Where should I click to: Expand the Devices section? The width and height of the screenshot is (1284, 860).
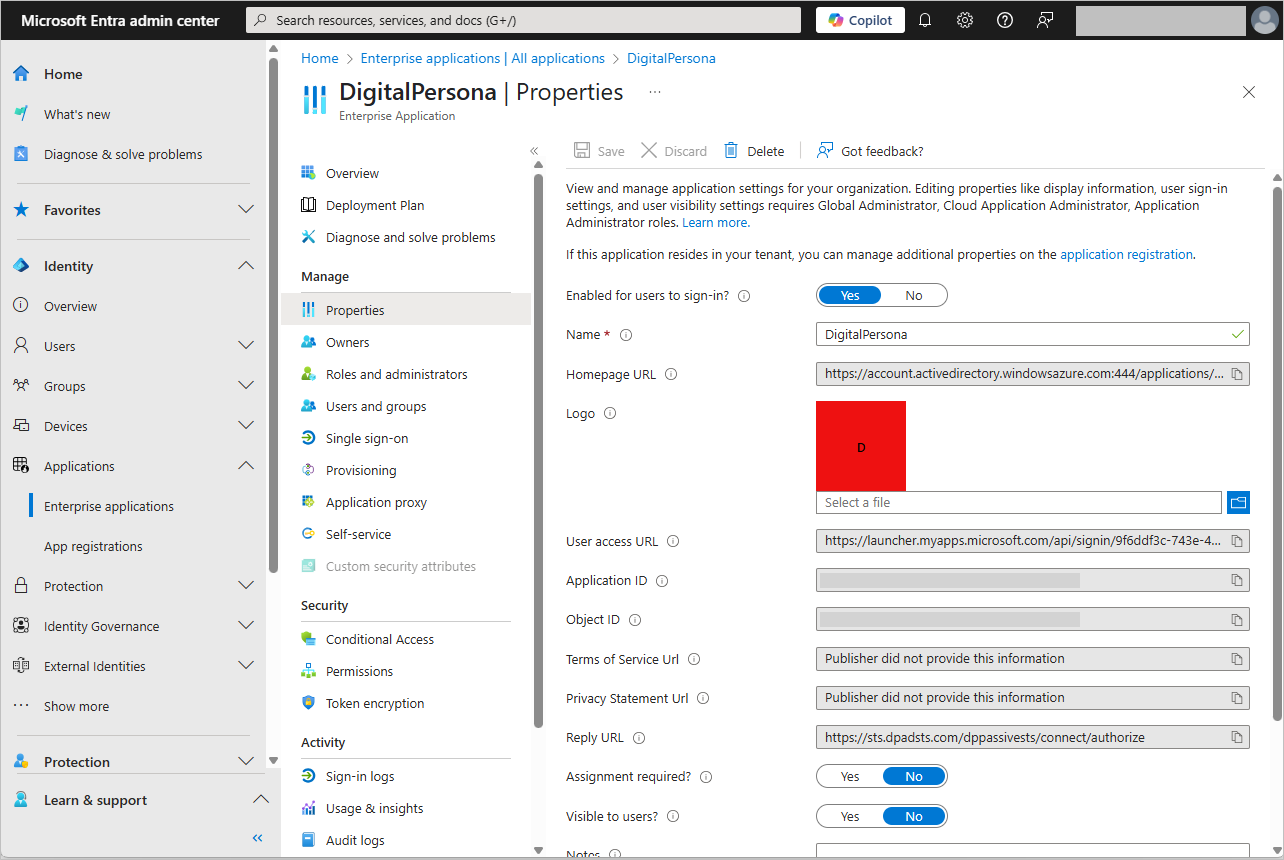(246, 426)
